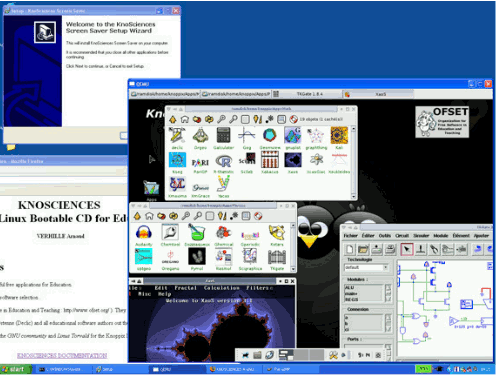Image resolution: width=496 pixels, height=375 pixels.
Task: Click the scroll down arrow in the Physics window
Action: click(x=293, y=269)
